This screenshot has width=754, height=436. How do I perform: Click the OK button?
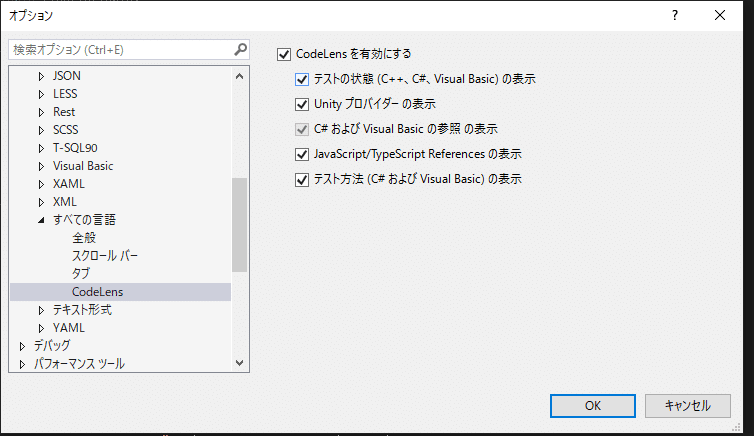(x=592, y=406)
